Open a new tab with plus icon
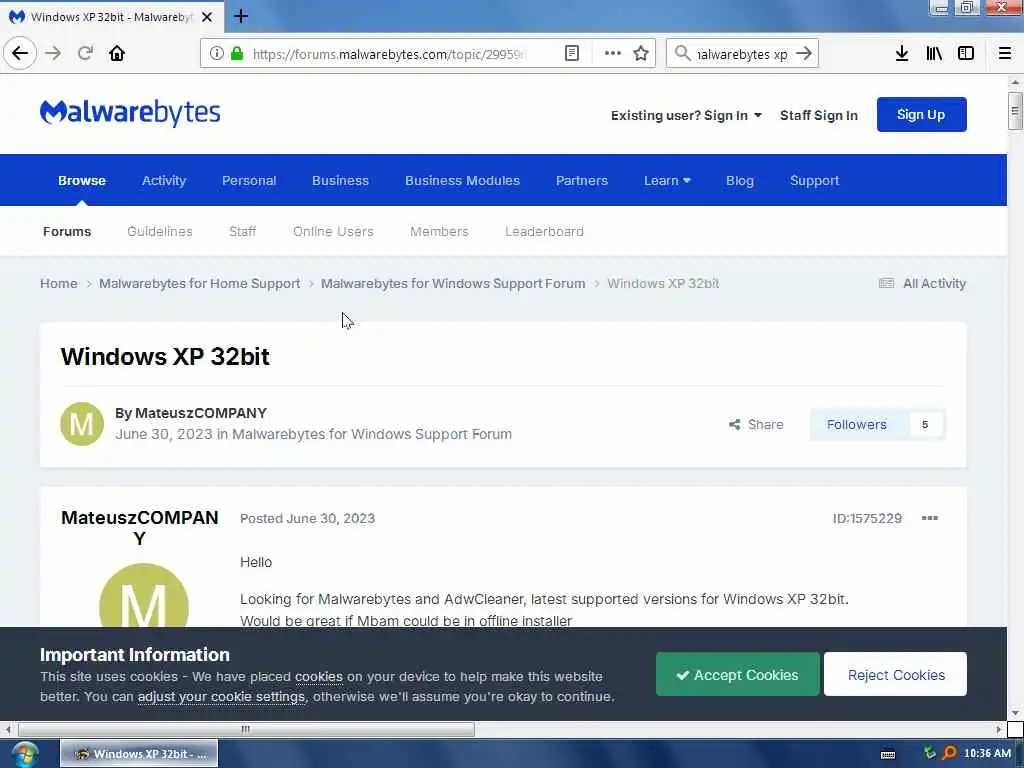 [x=241, y=16]
